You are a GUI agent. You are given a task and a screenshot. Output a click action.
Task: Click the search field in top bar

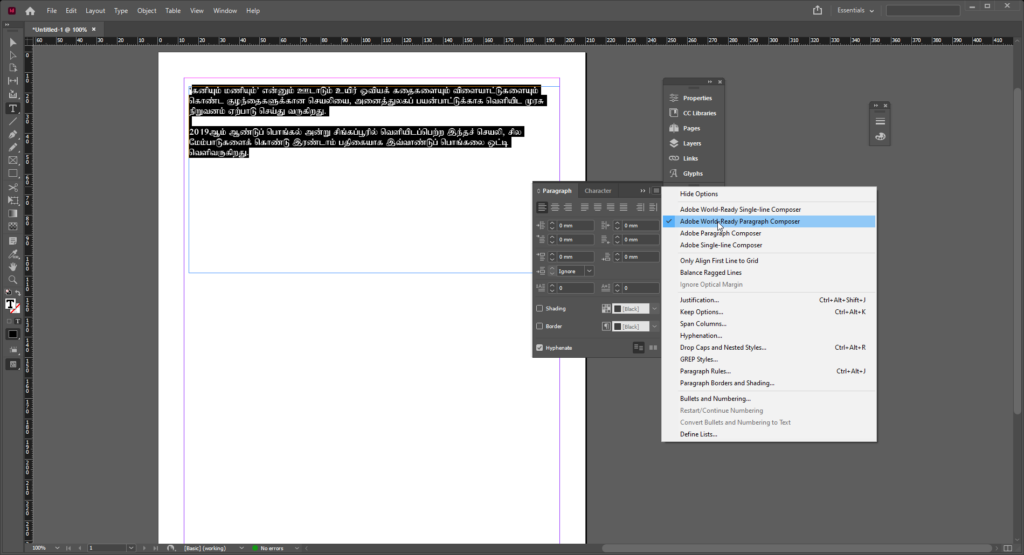click(x=923, y=10)
